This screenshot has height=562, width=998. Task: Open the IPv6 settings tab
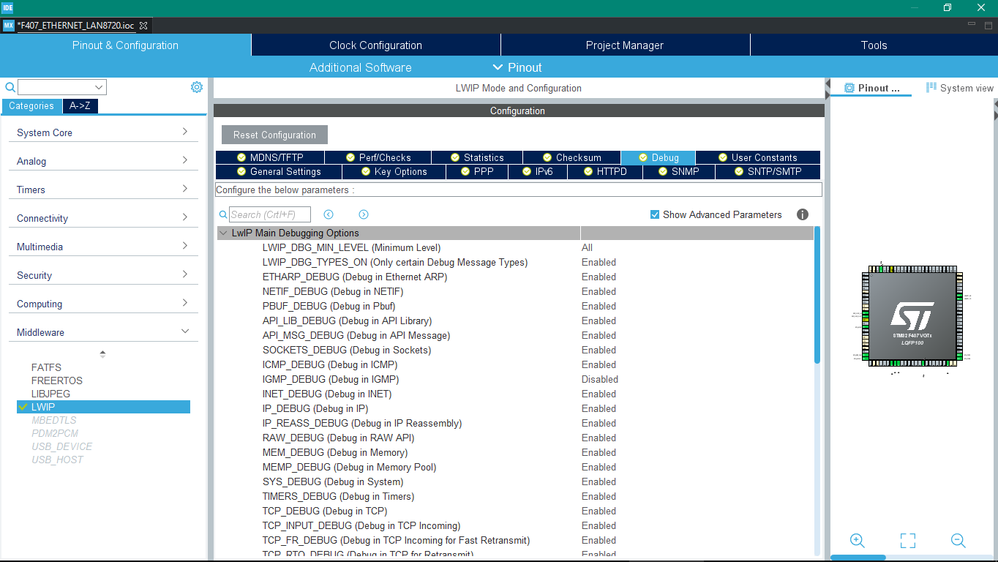537,171
